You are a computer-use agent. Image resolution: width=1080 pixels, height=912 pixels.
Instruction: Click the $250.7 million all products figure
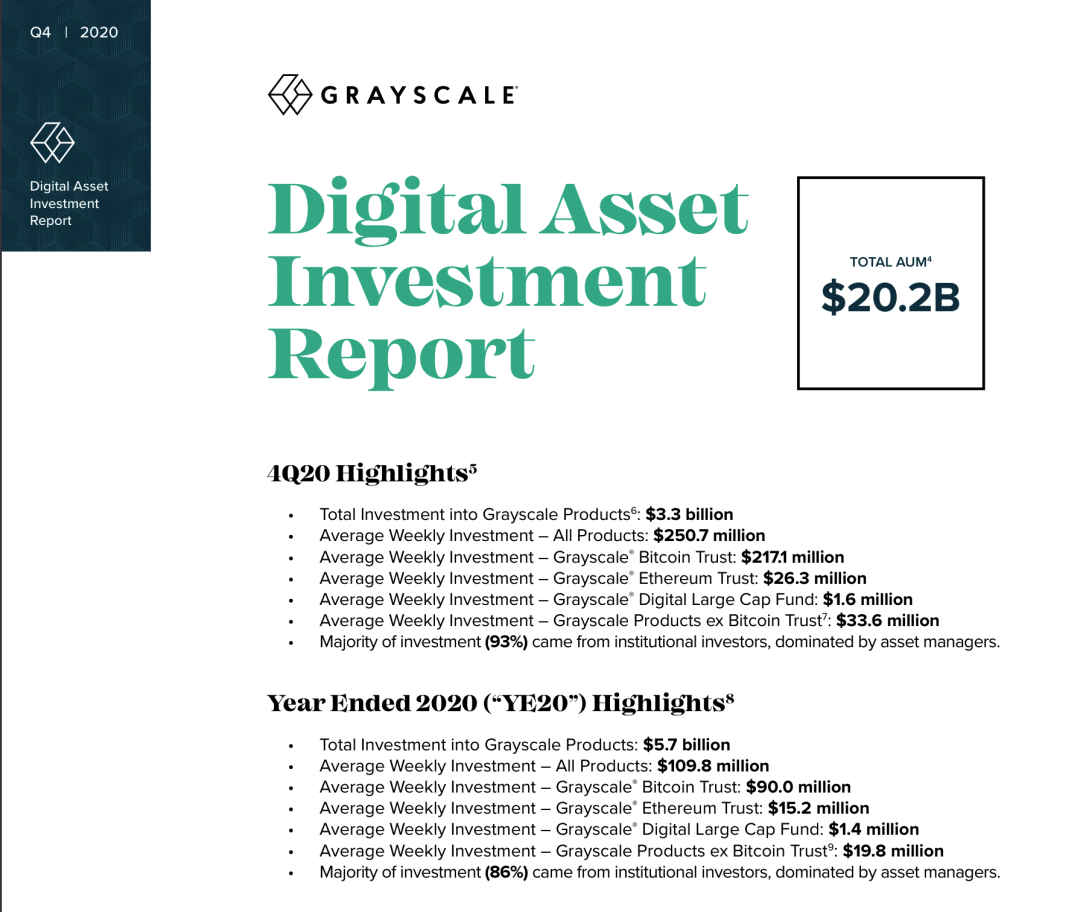point(709,536)
